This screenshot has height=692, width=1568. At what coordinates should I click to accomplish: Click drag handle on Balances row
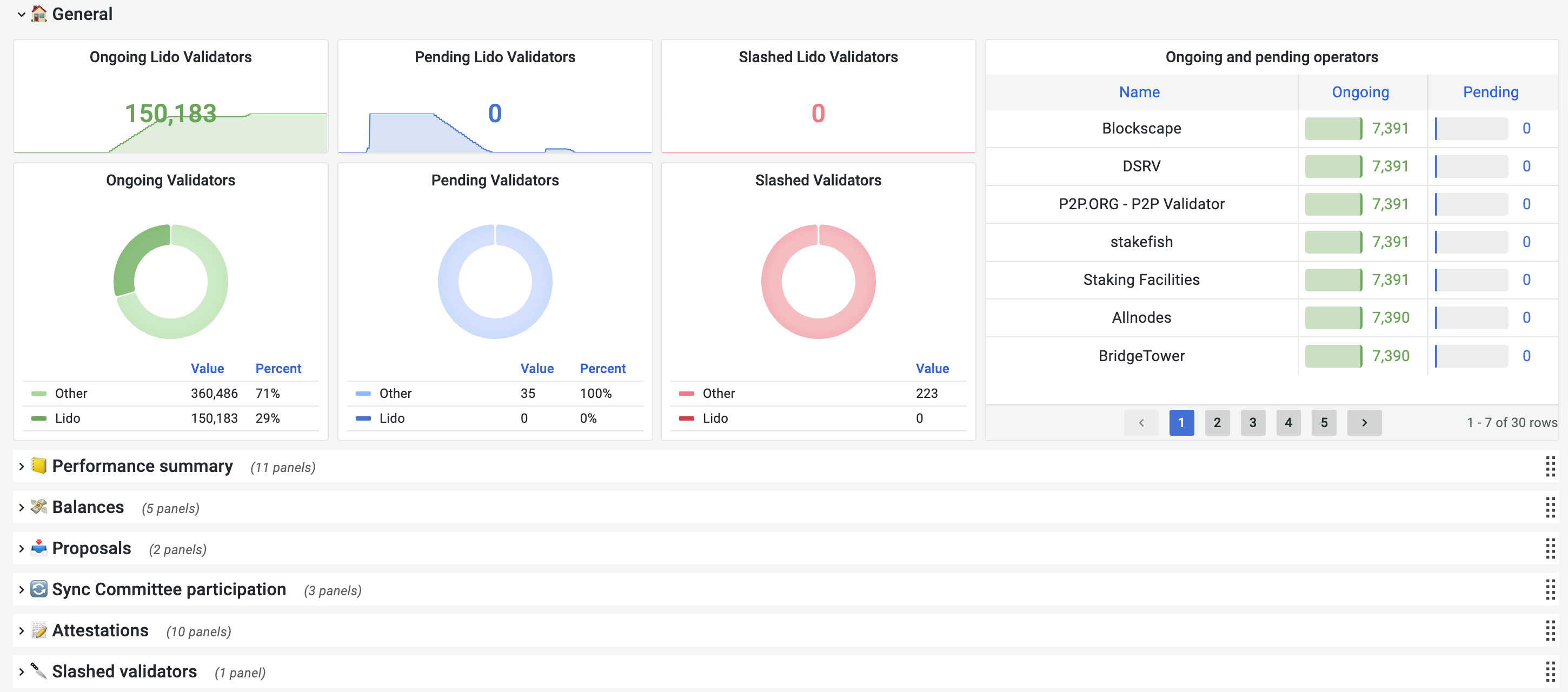pos(1550,508)
